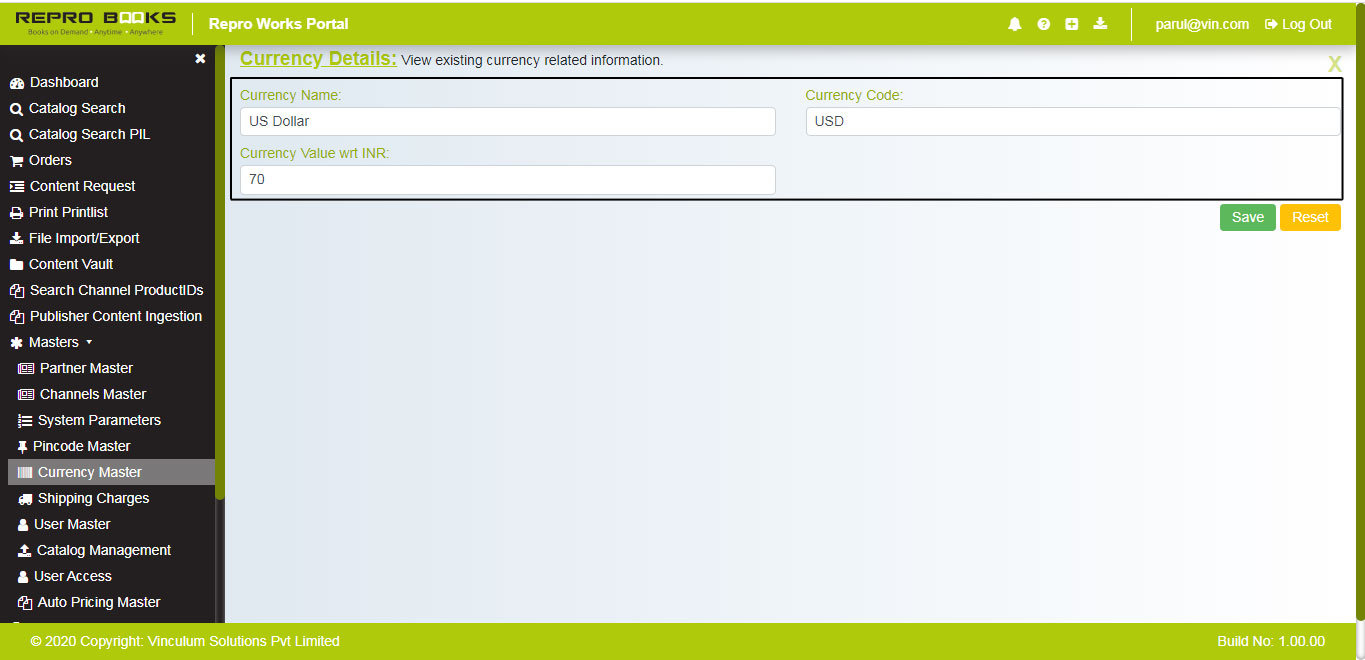This screenshot has height=660, width=1365.
Task: Open Catalog Search PIL menu item
Action: pyautogui.click(x=89, y=134)
